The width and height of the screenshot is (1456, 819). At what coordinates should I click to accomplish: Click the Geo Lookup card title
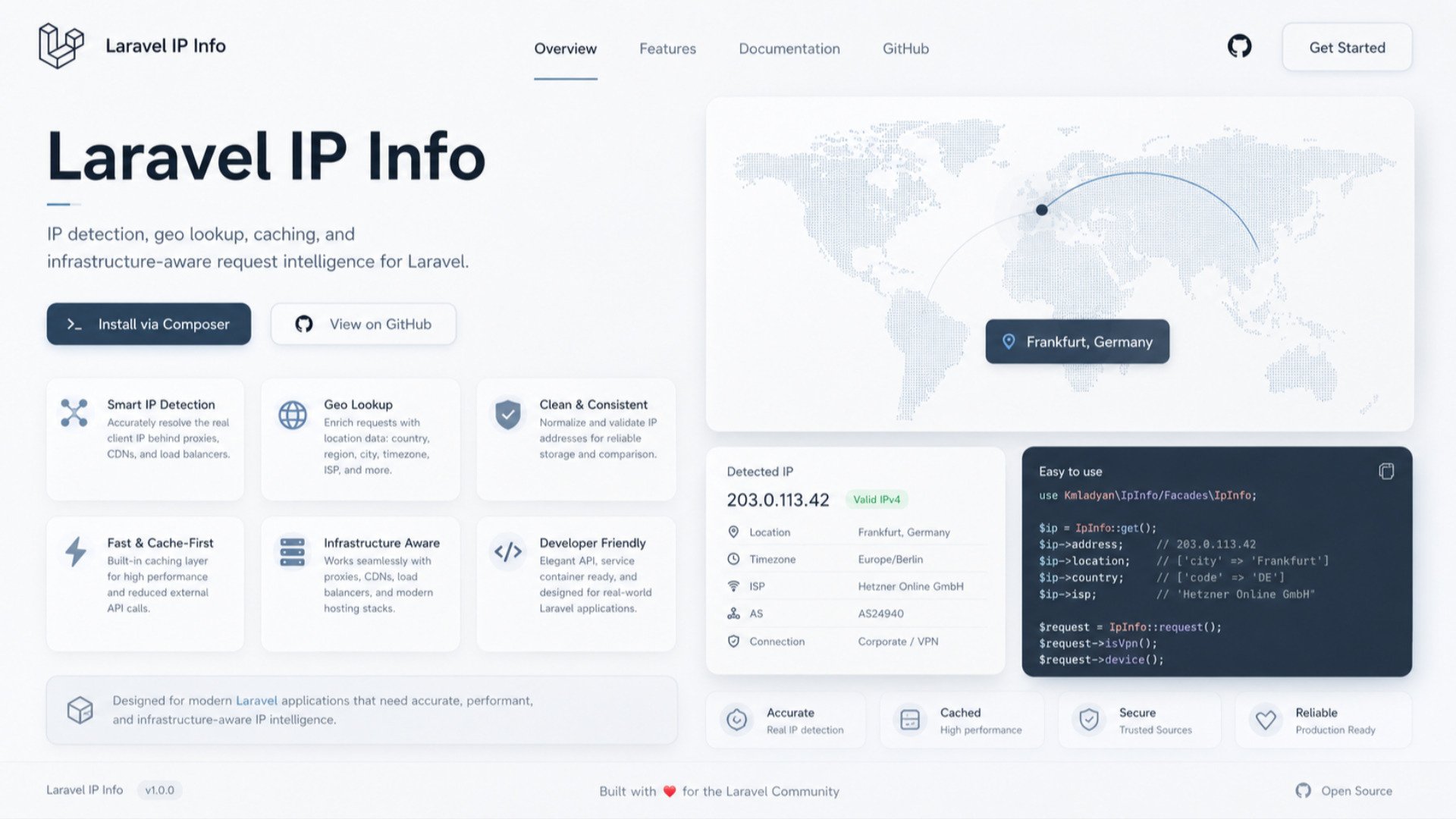click(358, 405)
